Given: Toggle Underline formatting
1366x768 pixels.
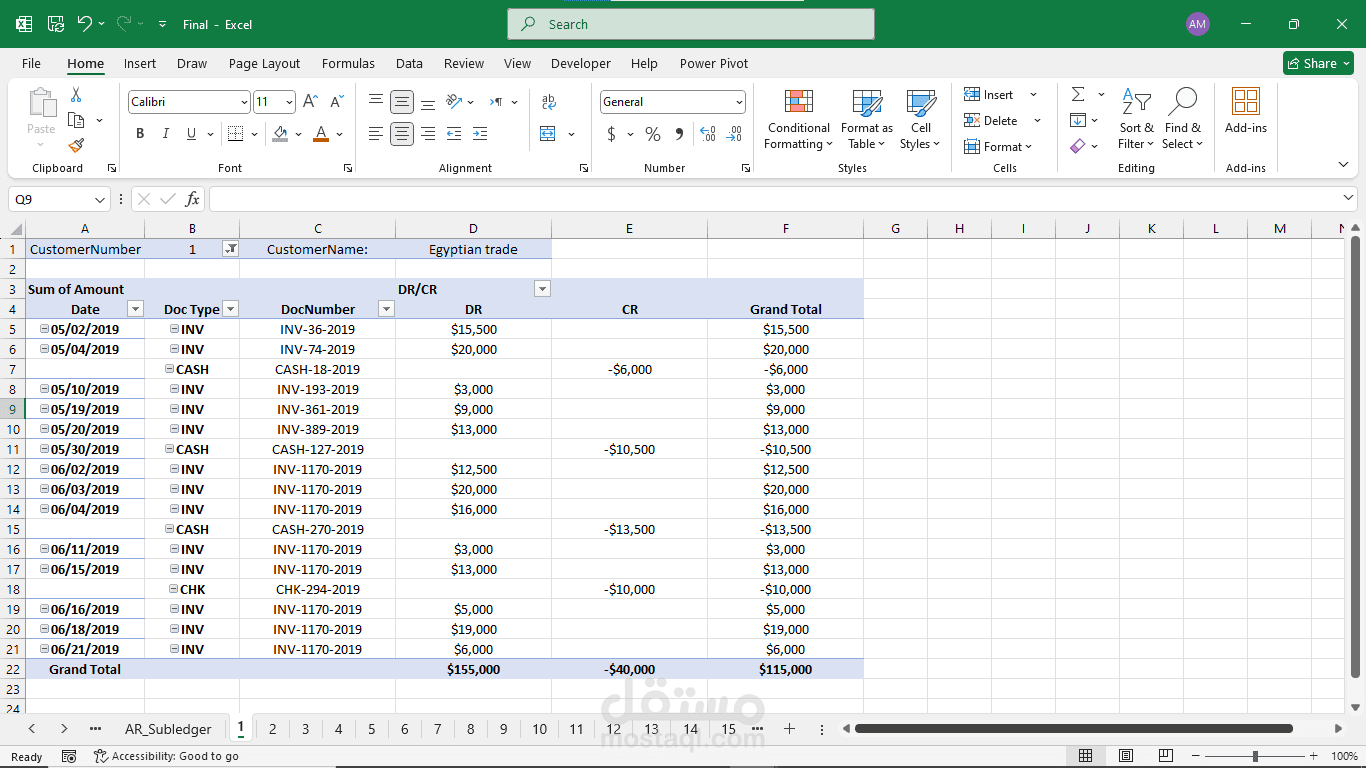Looking at the screenshot, I should click(x=191, y=134).
